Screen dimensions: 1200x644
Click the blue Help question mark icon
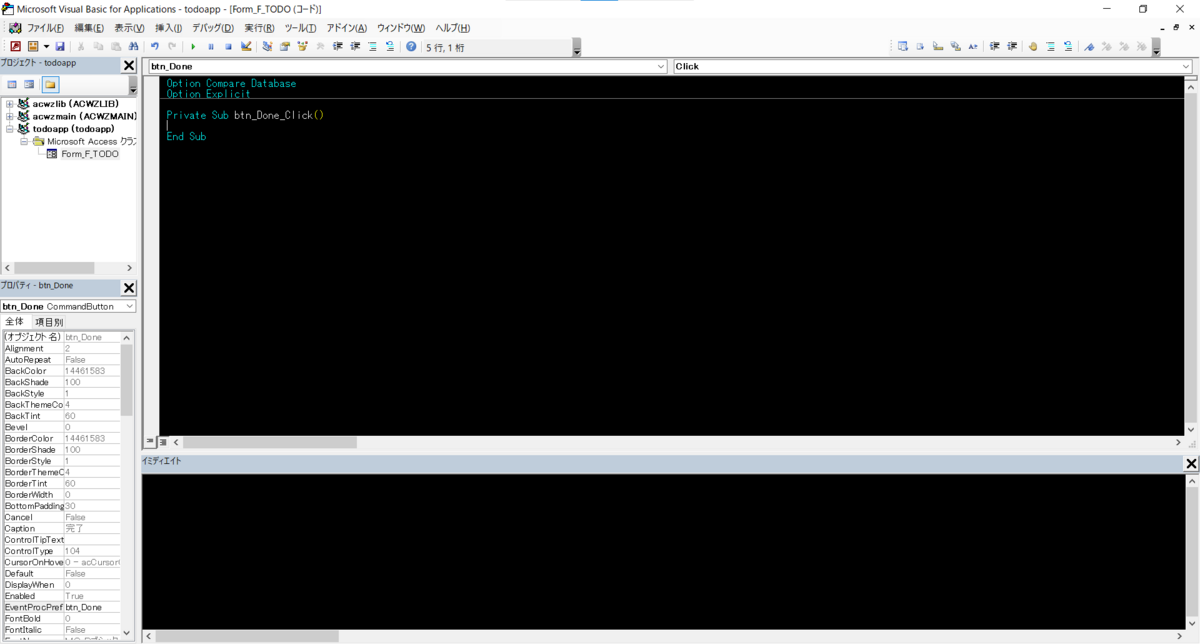pos(410,46)
